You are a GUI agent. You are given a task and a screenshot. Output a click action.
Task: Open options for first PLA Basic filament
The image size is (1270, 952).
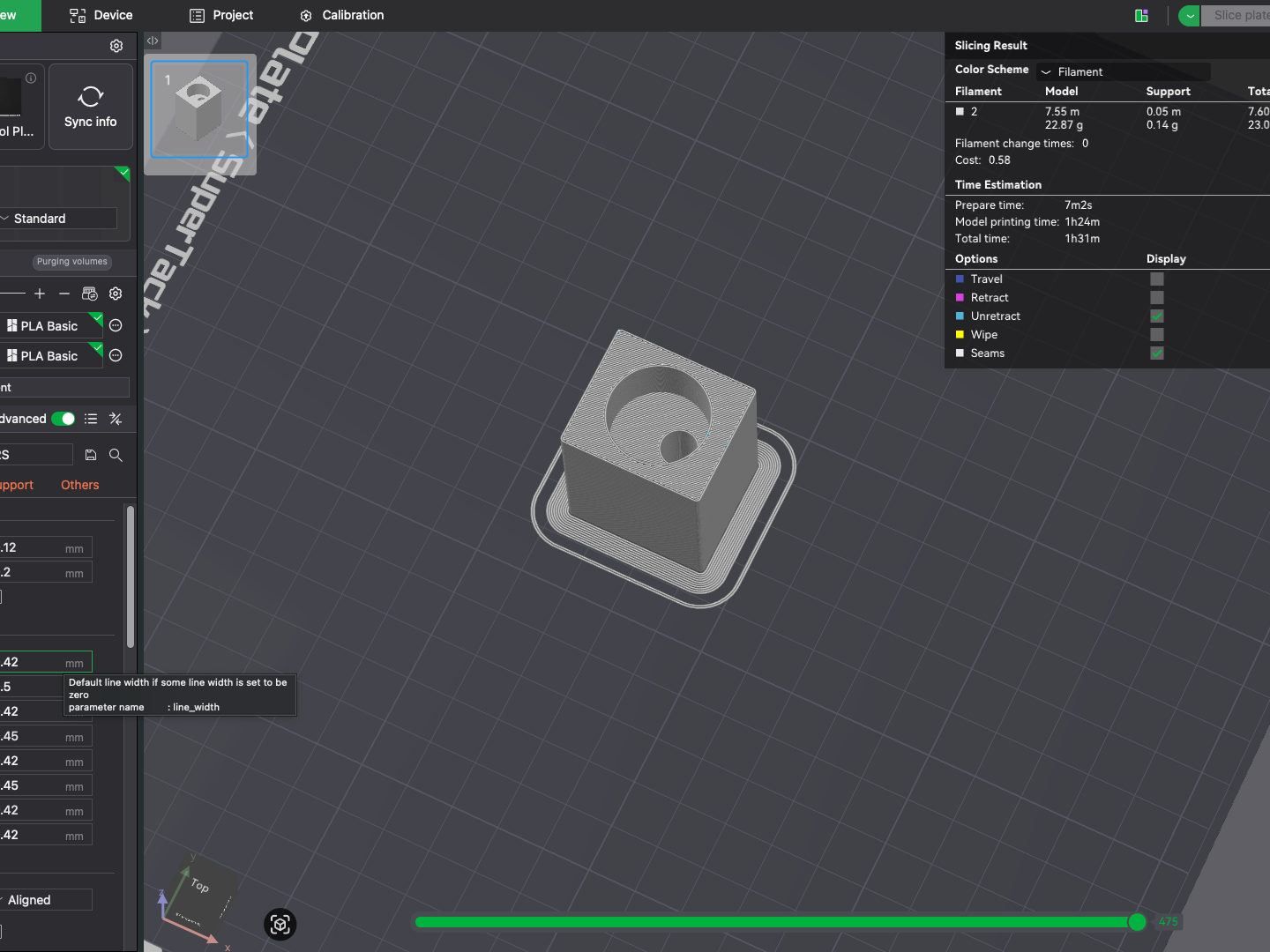coord(116,325)
